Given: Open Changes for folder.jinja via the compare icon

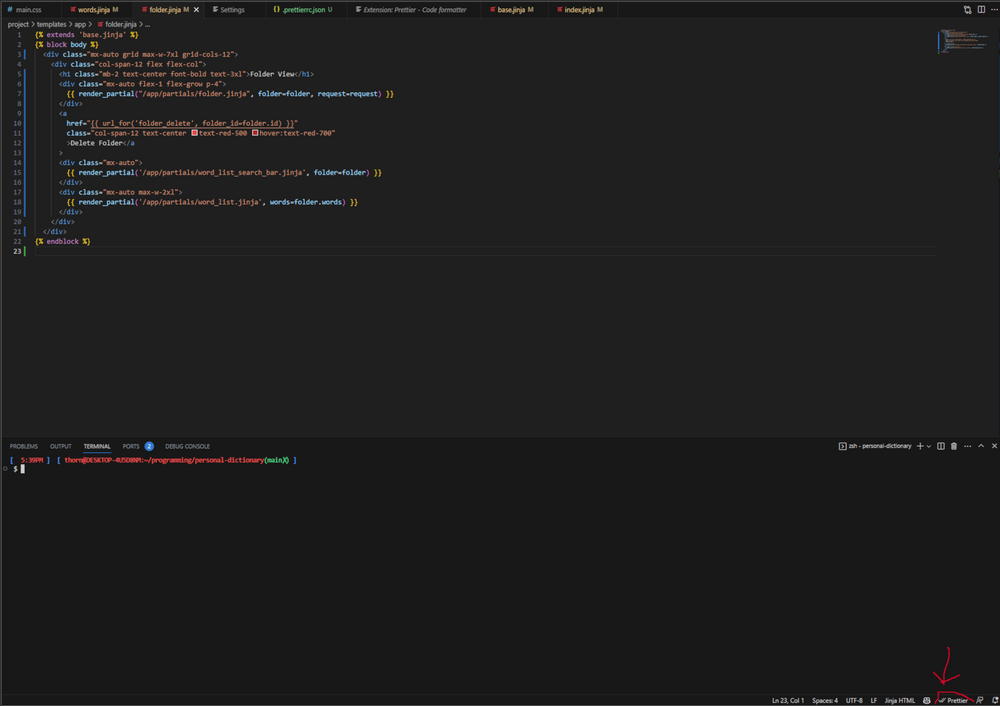Looking at the screenshot, I should click(x=967, y=9).
